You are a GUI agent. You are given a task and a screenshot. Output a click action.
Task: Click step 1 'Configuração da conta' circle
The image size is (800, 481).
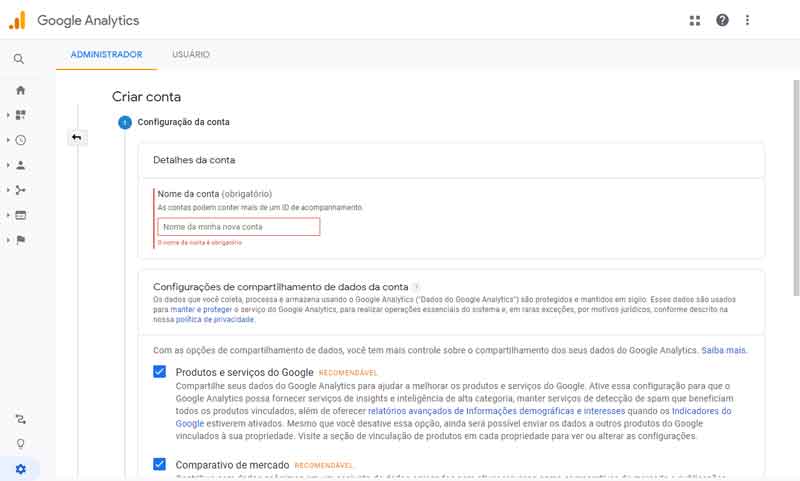click(125, 122)
